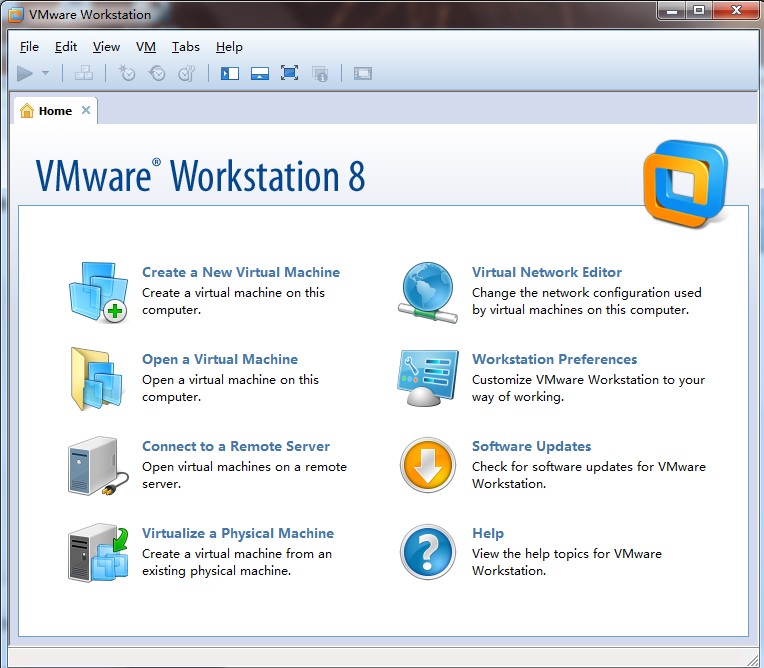
Task: Click the Workstation Preferences link
Action: tap(554, 359)
